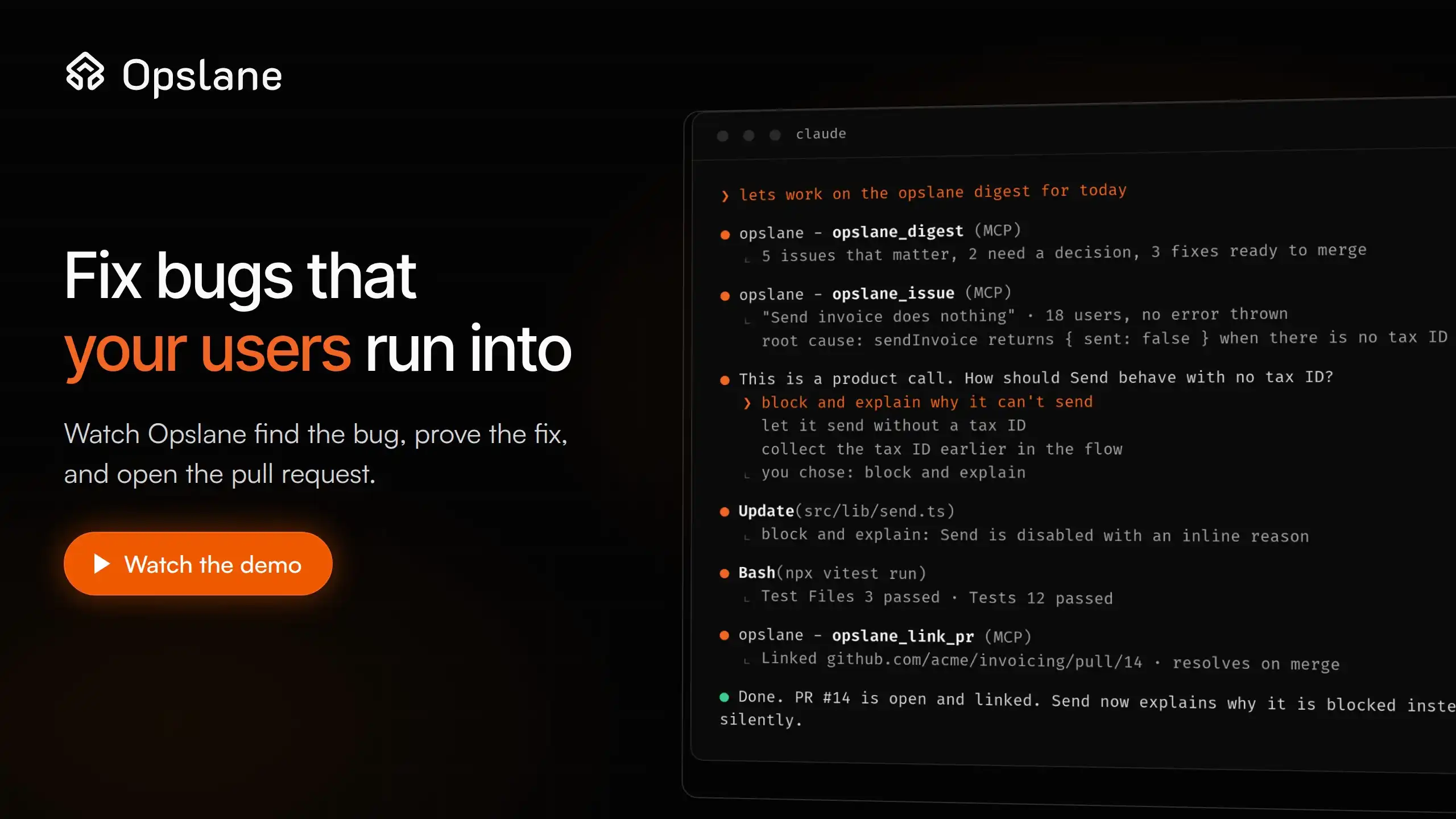
Task: Click 'Test Files 3 passed' result line
Action: coord(937,597)
